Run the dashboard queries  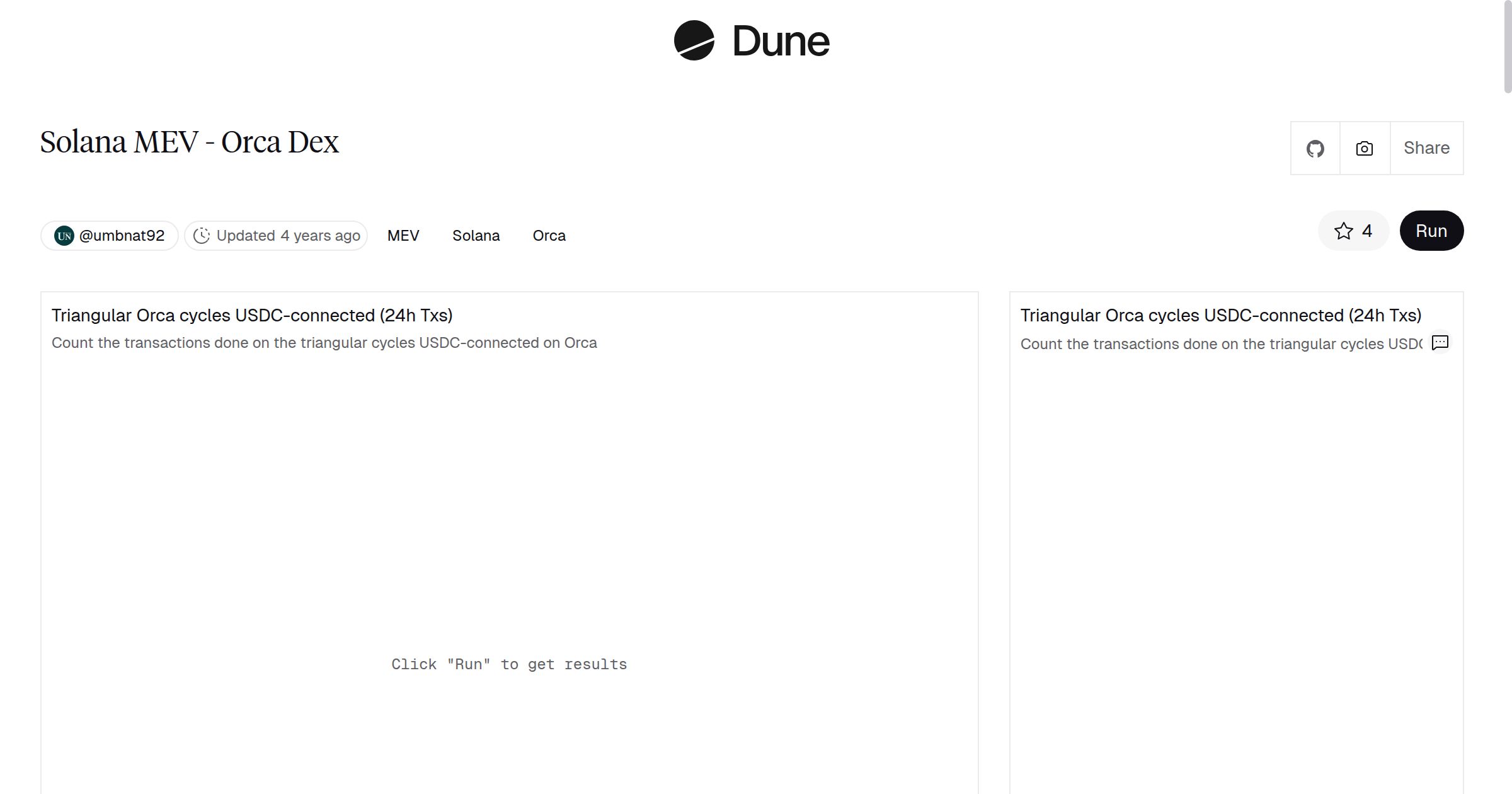point(1431,231)
